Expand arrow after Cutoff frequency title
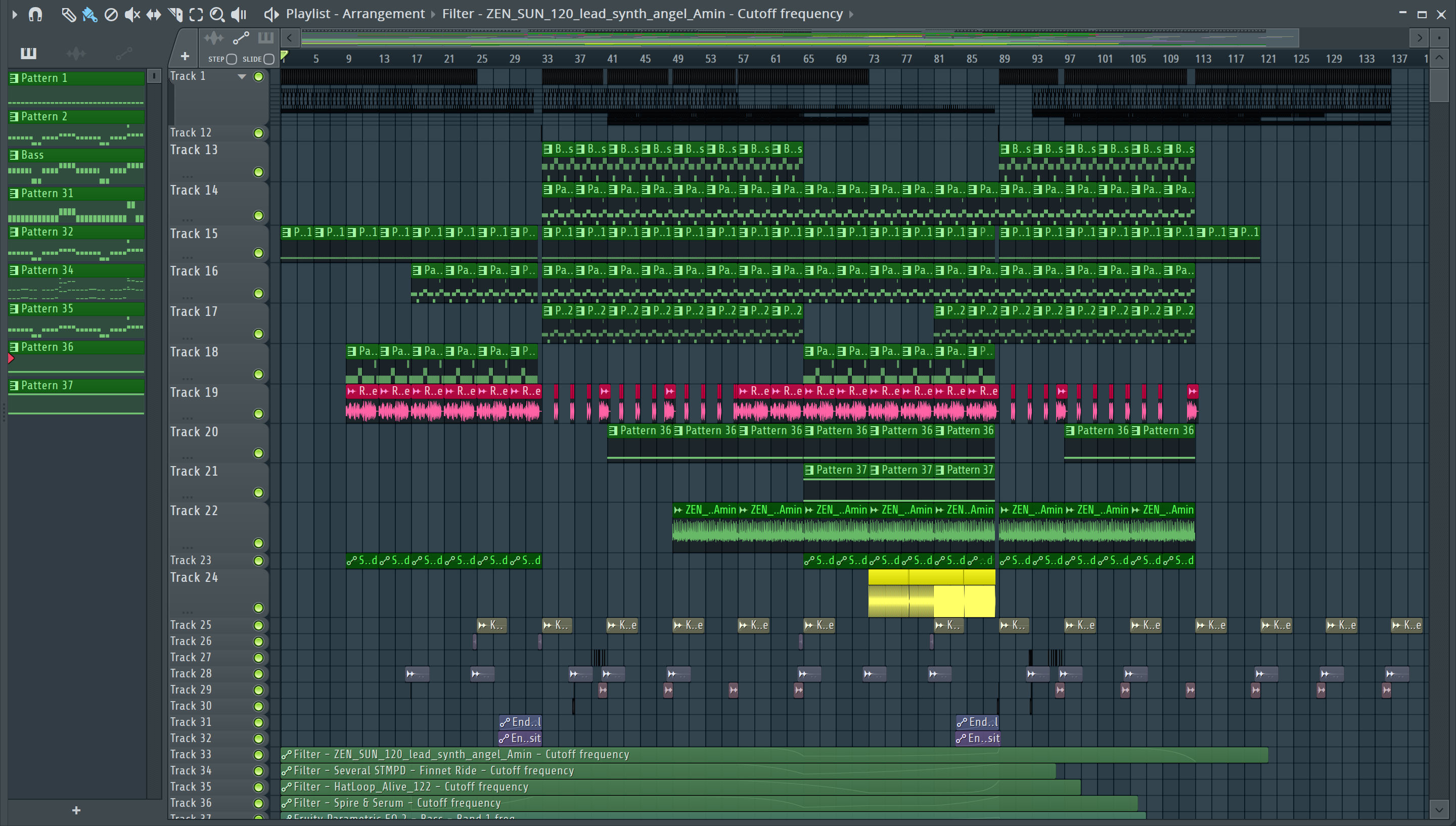The height and width of the screenshot is (826, 1456). [851, 14]
